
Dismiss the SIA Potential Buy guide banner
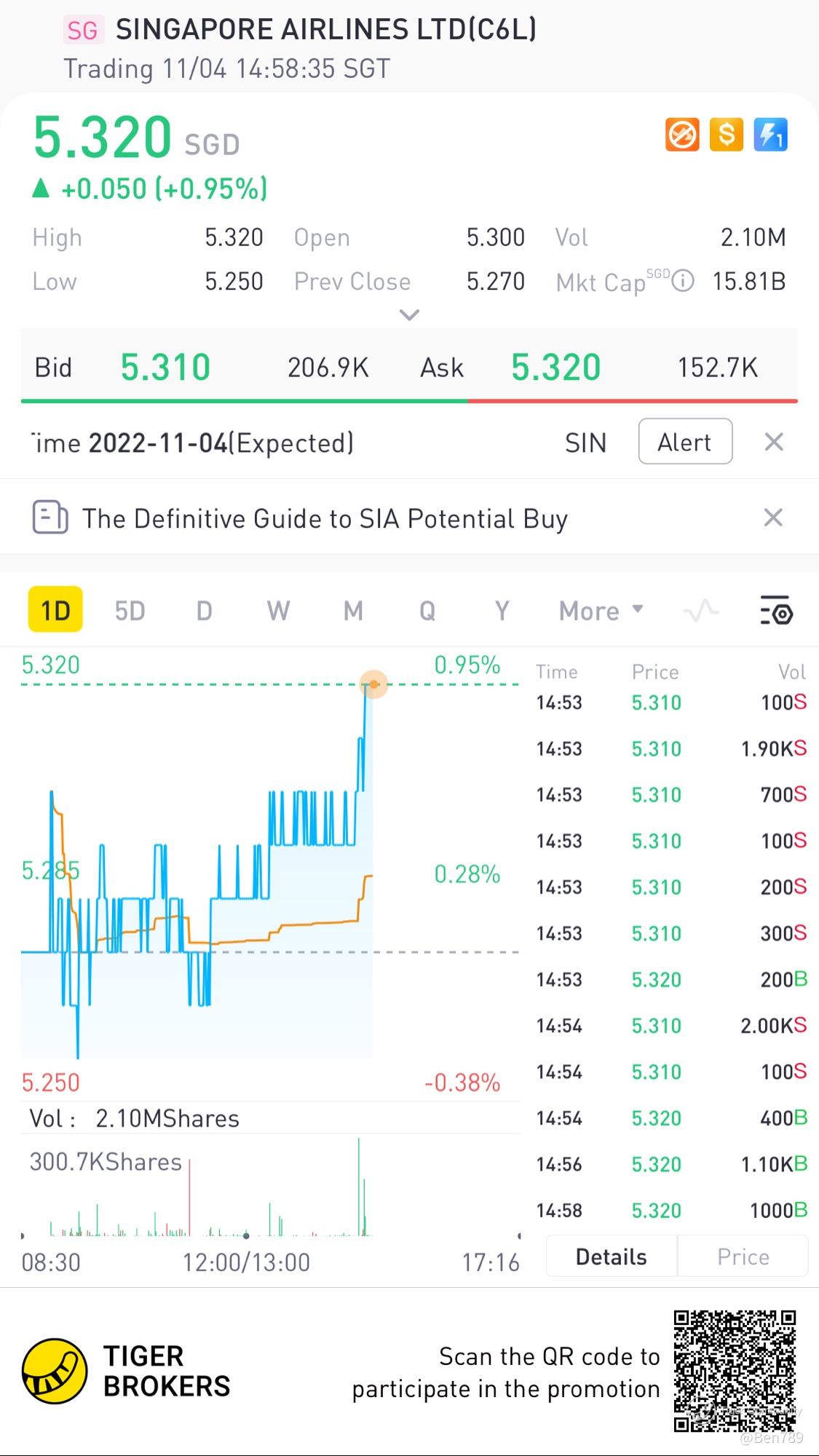773,518
